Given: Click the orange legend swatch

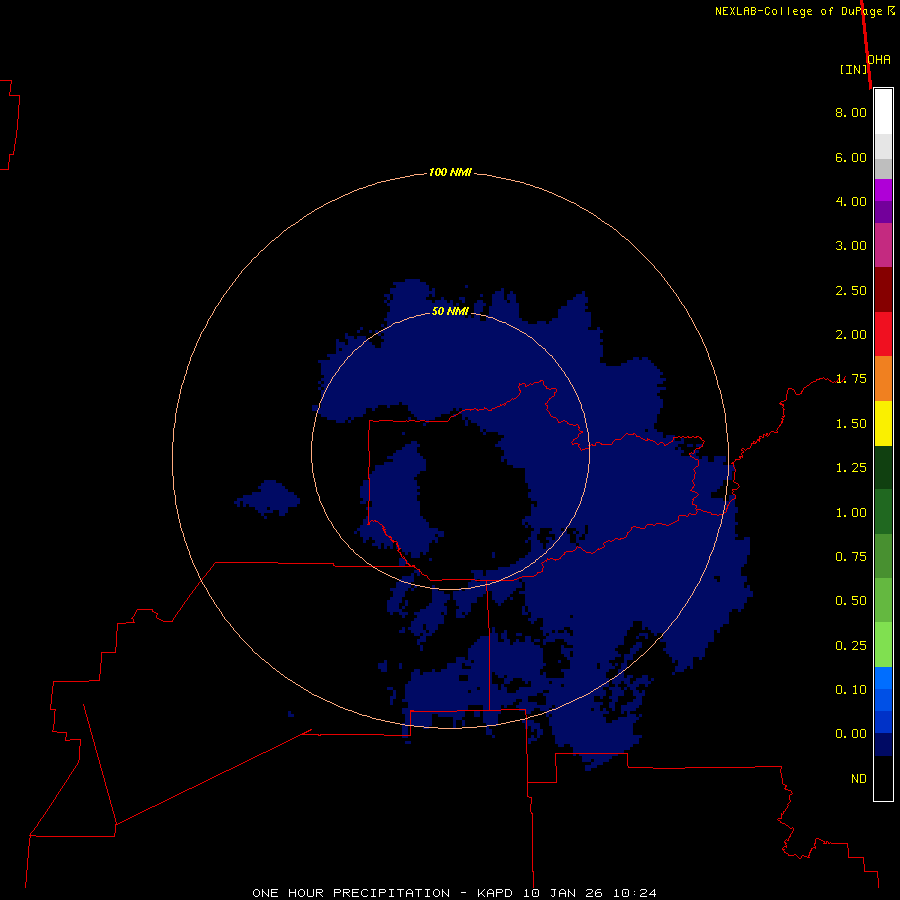Looking at the screenshot, I should (x=883, y=379).
